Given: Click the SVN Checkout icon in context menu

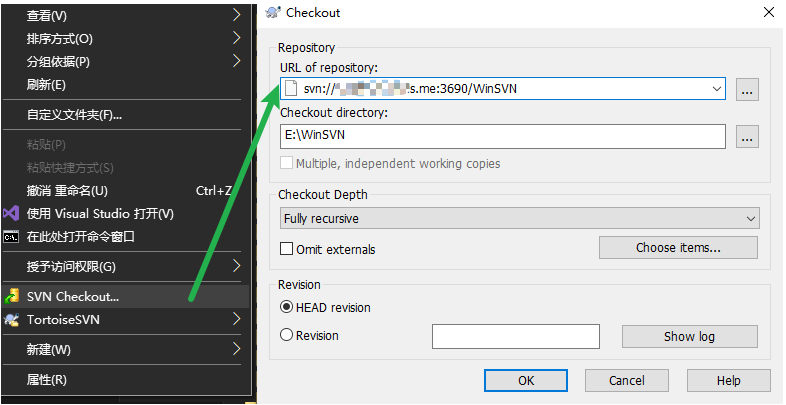Looking at the screenshot, I should click(11, 296).
